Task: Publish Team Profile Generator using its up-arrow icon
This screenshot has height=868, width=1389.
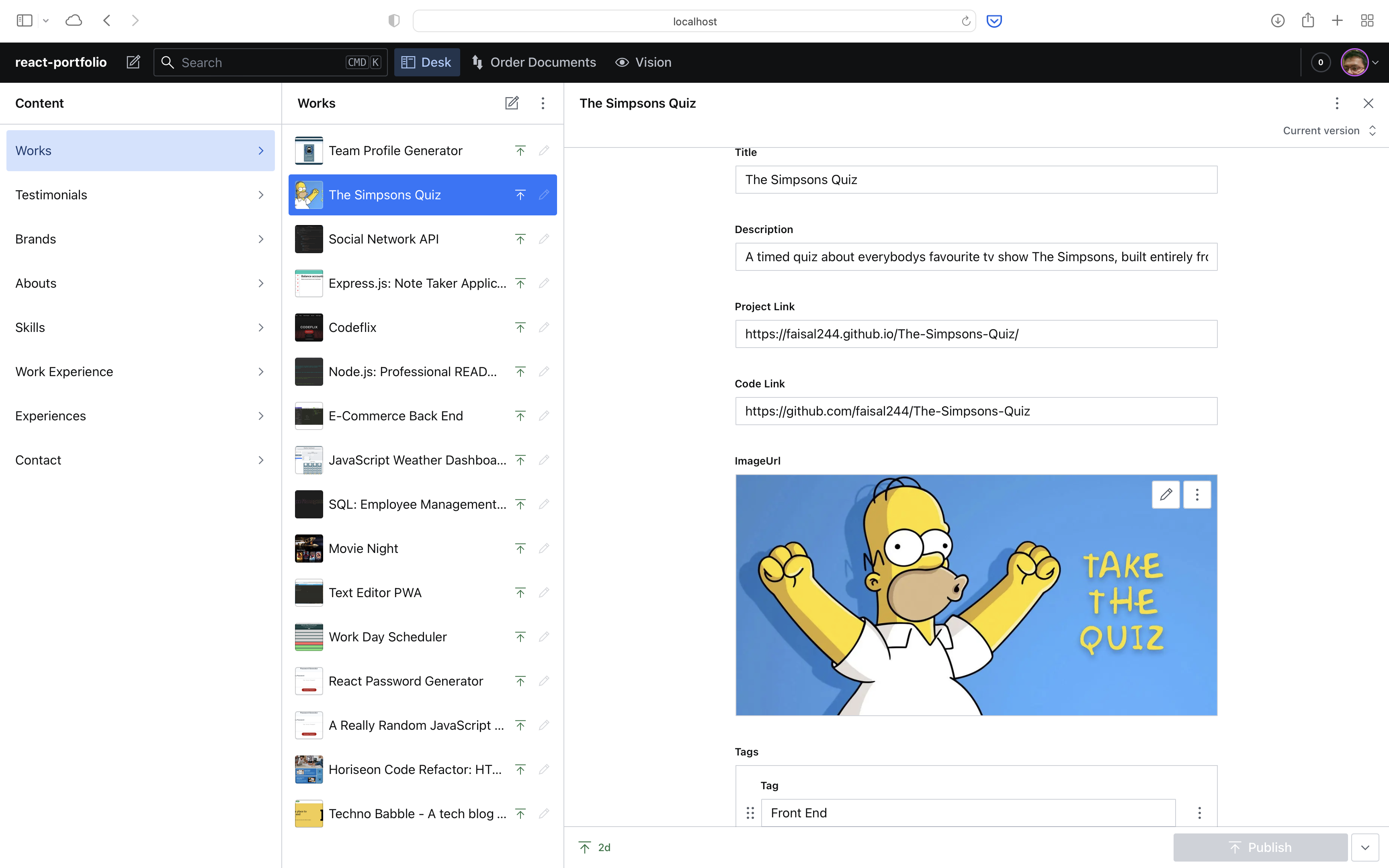Action: 520,150
